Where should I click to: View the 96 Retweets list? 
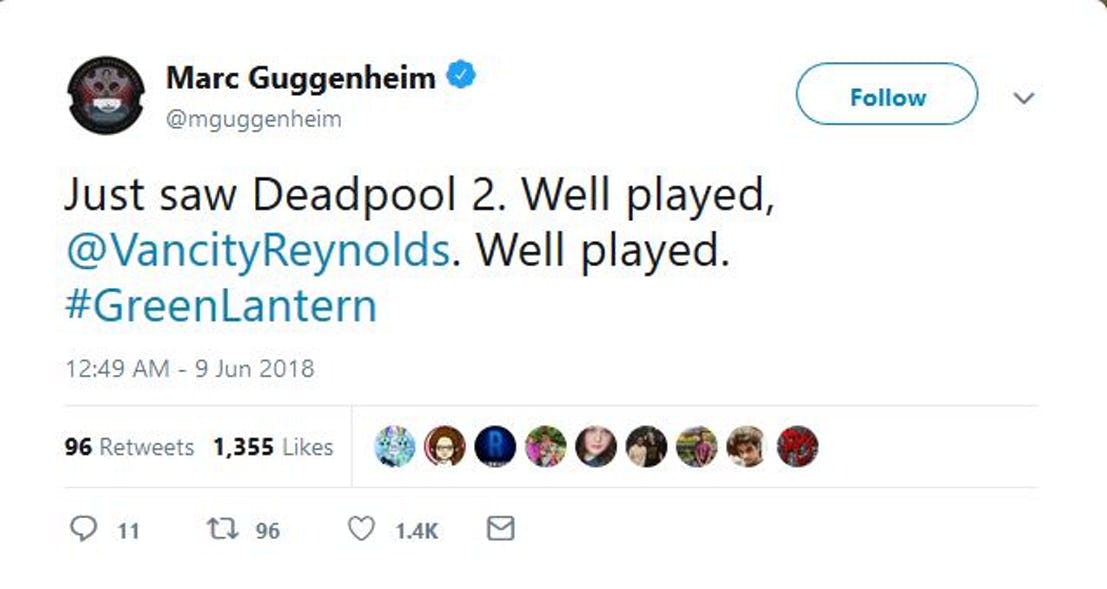129,447
